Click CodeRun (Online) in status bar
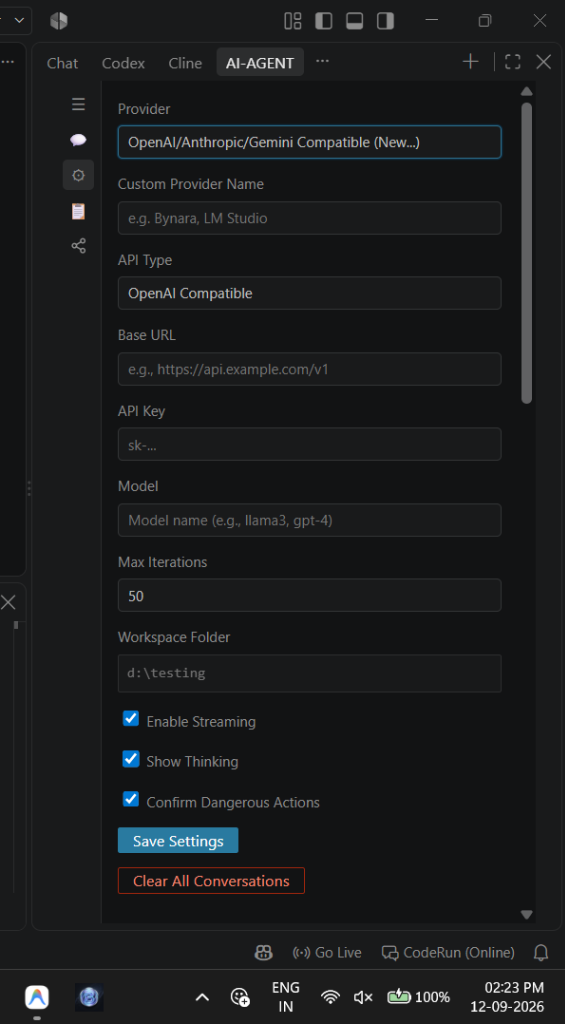Image resolution: width=565 pixels, height=1024 pixels. [448, 953]
